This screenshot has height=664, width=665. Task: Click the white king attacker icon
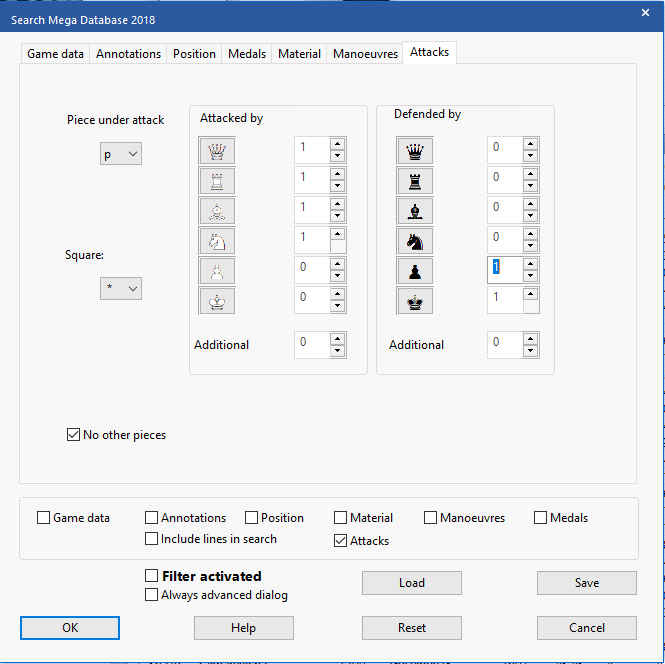tap(217, 301)
